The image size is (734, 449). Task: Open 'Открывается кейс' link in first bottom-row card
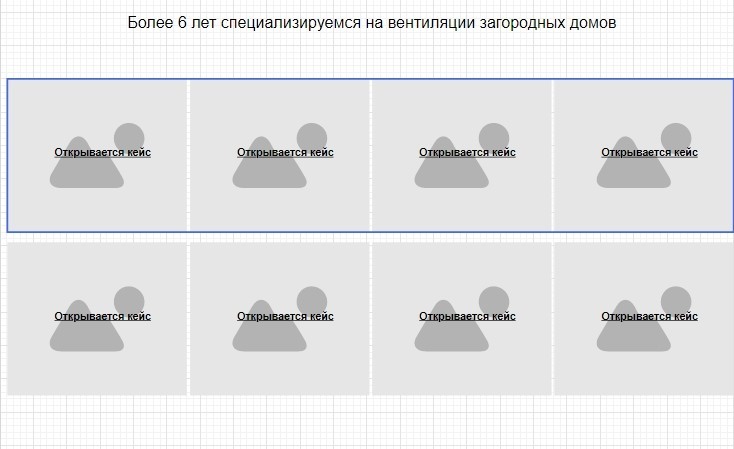coord(103,316)
